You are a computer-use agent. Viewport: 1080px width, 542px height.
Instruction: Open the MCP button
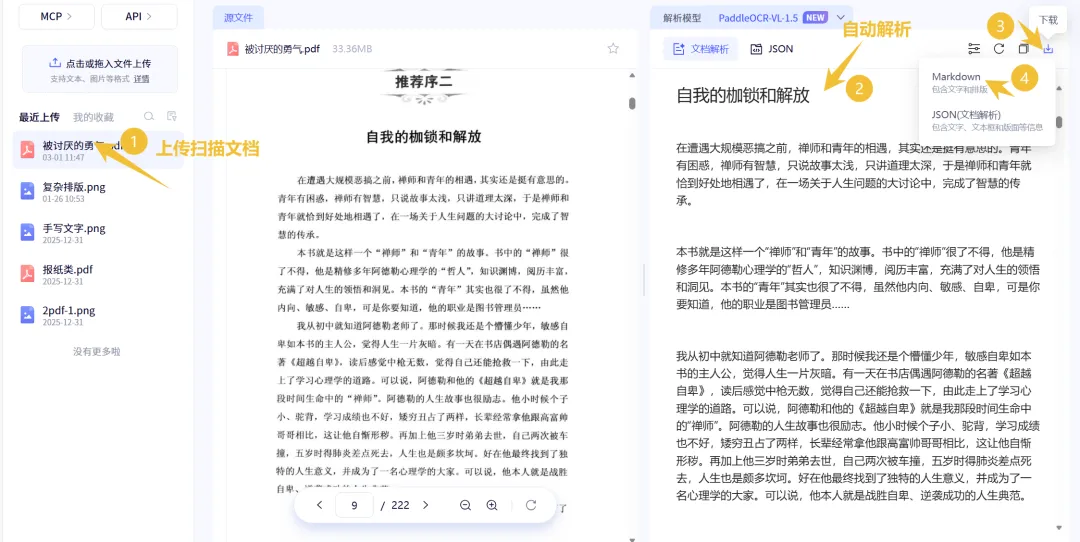pyautogui.click(x=56, y=17)
